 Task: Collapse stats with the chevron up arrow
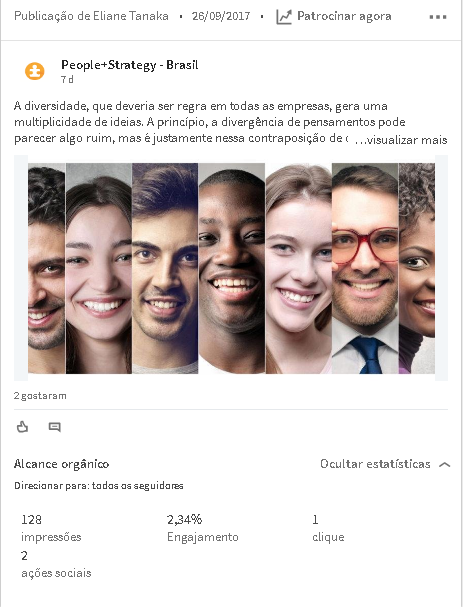point(444,464)
